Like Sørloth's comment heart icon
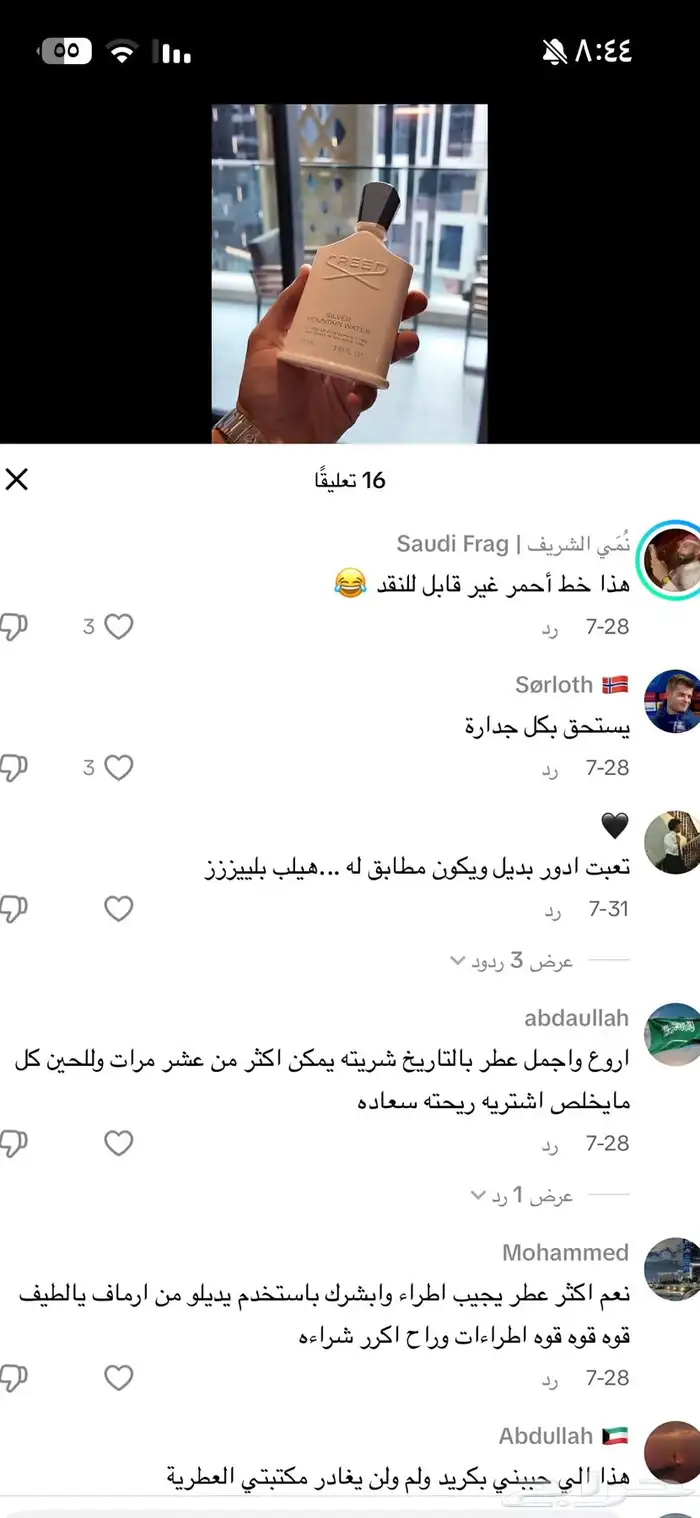The width and height of the screenshot is (700, 1518). (x=119, y=768)
